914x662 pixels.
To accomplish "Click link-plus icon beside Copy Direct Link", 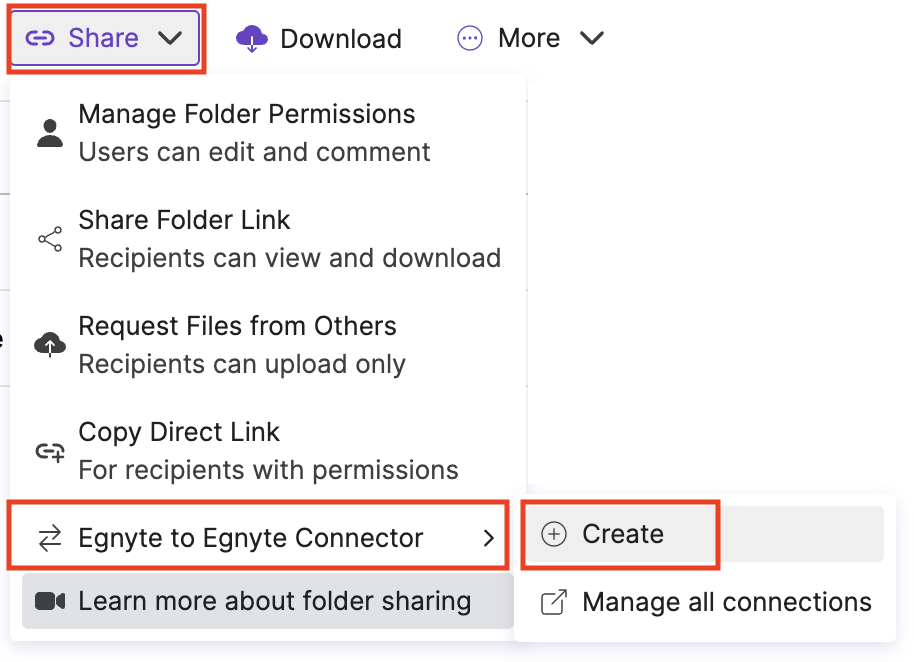I will coord(50,452).
